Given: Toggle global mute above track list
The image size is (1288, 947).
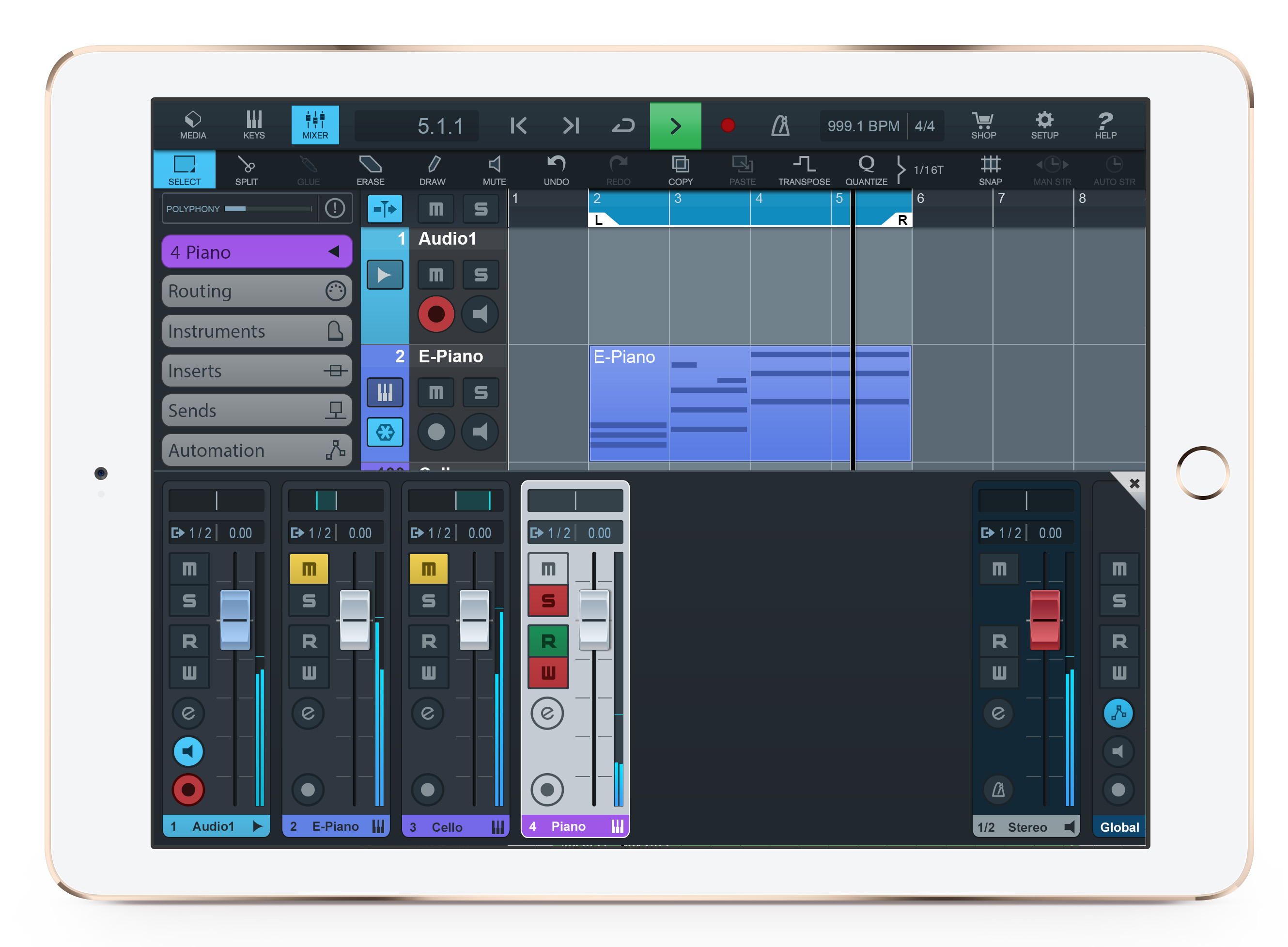Looking at the screenshot, I should click(x=435, y=209).
